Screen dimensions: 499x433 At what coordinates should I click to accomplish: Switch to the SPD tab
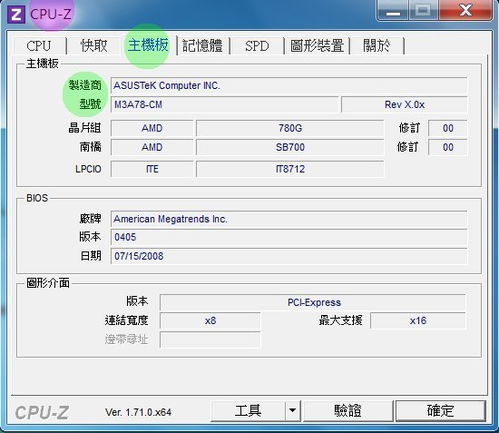(x=257, y=46)
